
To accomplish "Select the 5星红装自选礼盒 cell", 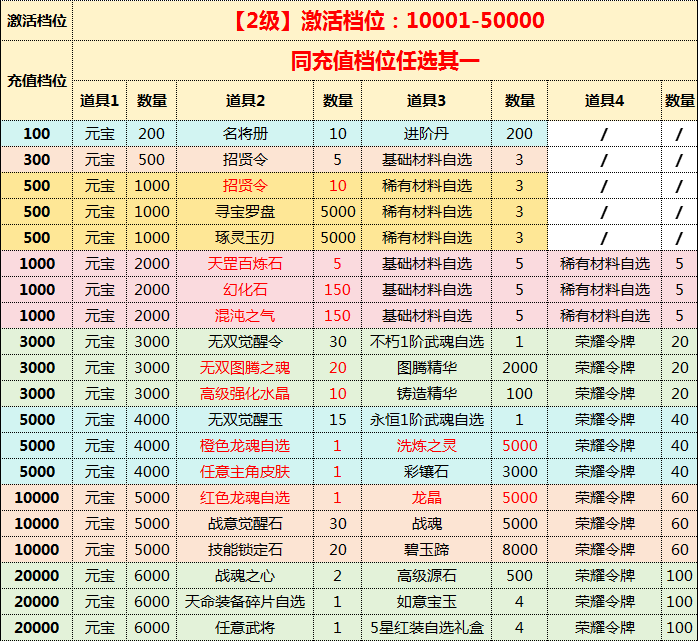I will 426,628.
